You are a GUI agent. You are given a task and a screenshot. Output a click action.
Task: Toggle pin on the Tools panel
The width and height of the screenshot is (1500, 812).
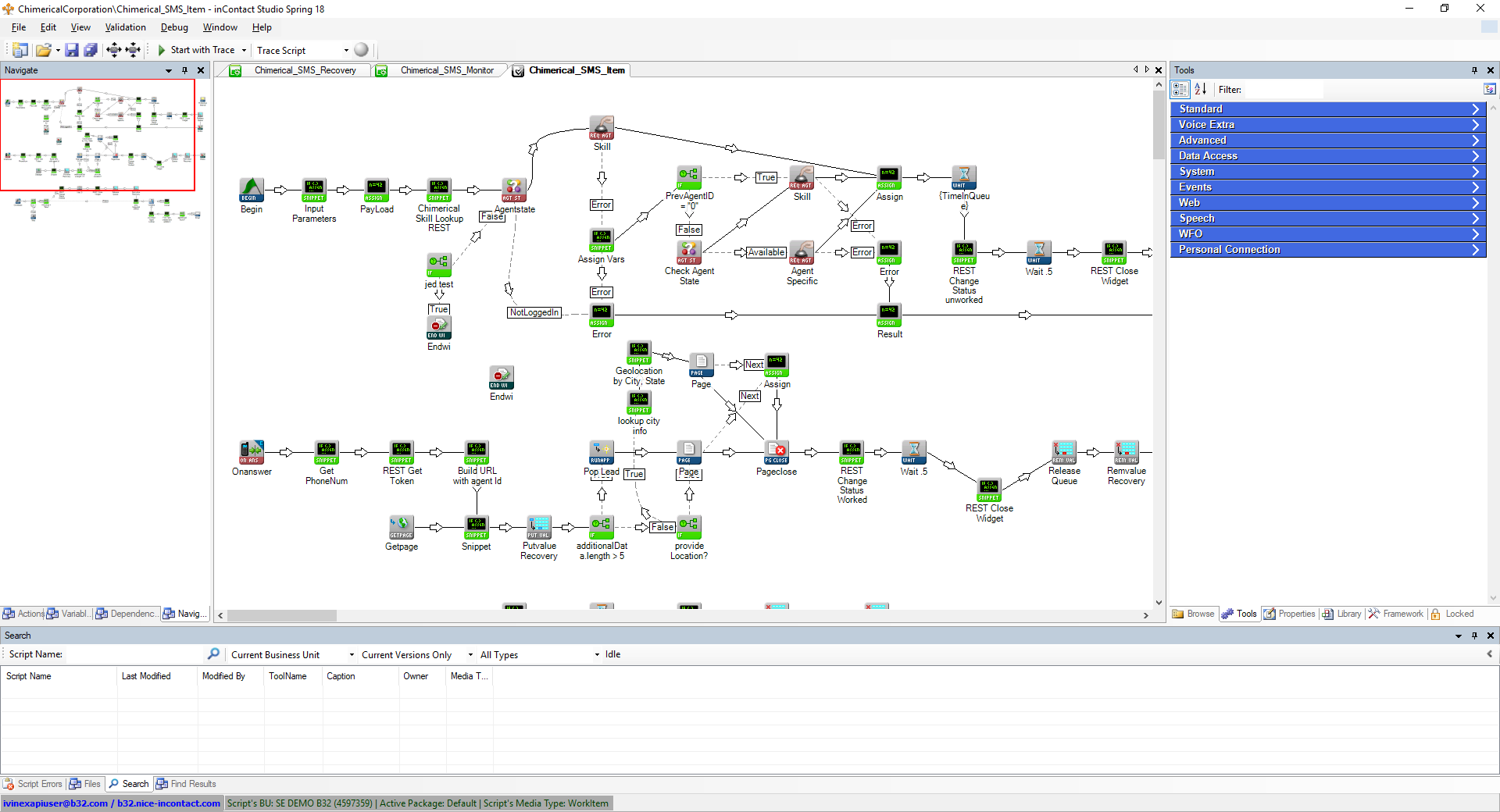[x=1474, y=70]
